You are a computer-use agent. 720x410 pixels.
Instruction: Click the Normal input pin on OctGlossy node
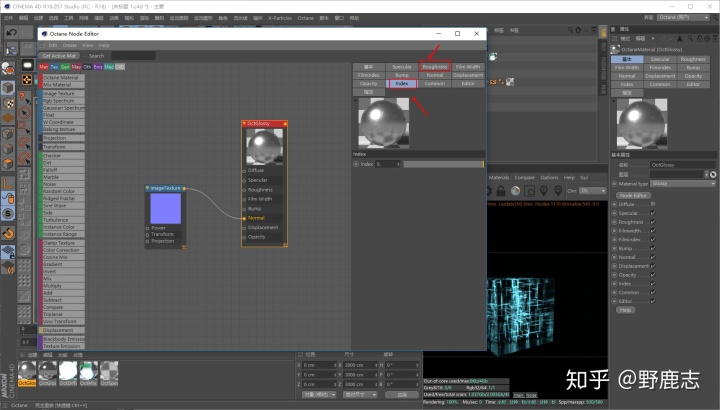coord(244,218)
